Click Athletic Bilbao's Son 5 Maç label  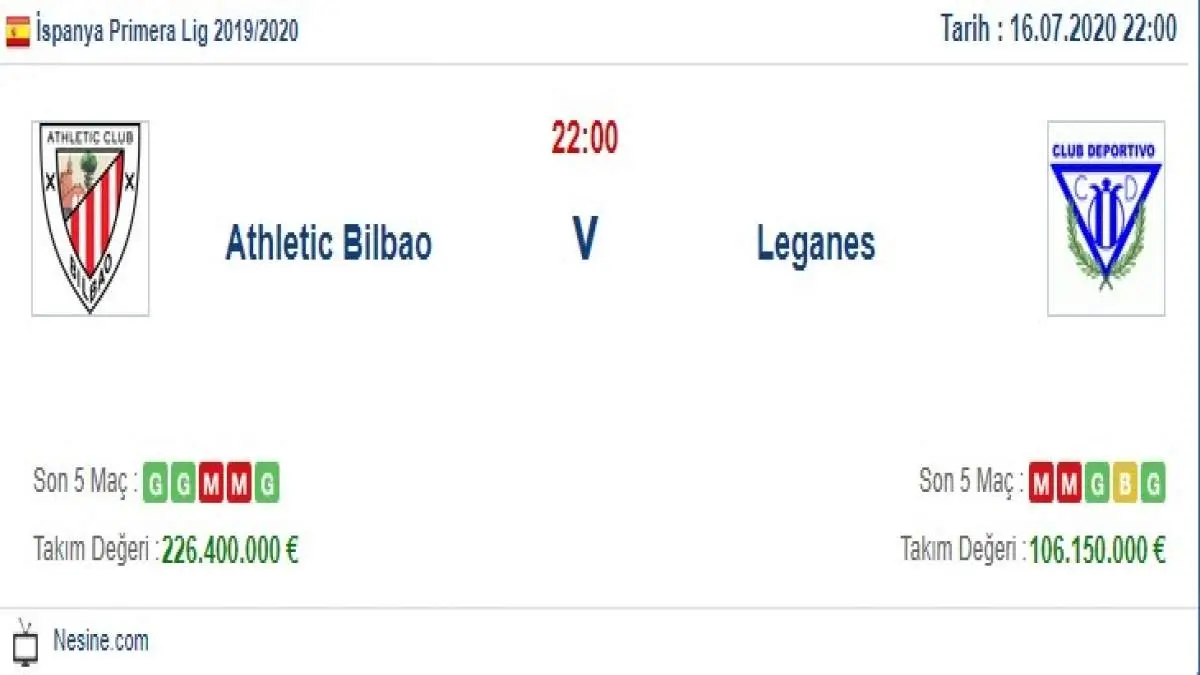click(x=84, y=482)
